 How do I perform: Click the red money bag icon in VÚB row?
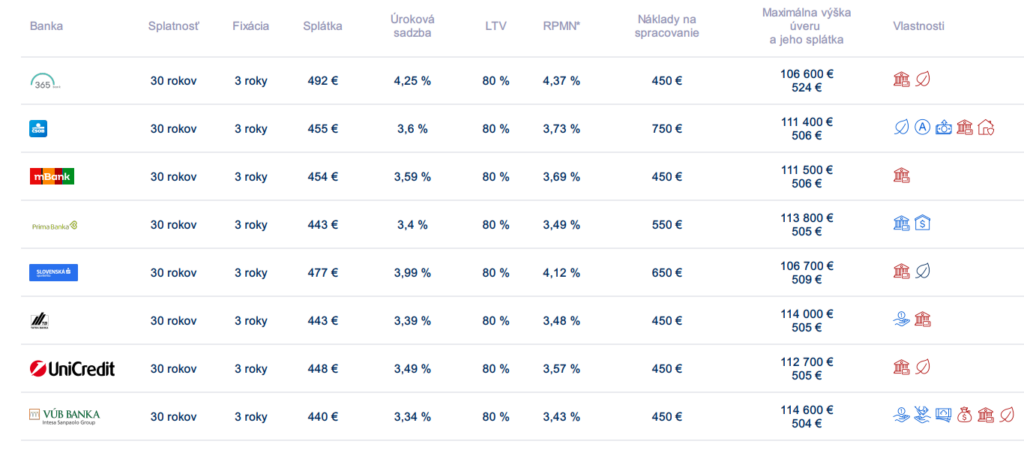pyautogui.click(x=964, y=415)
